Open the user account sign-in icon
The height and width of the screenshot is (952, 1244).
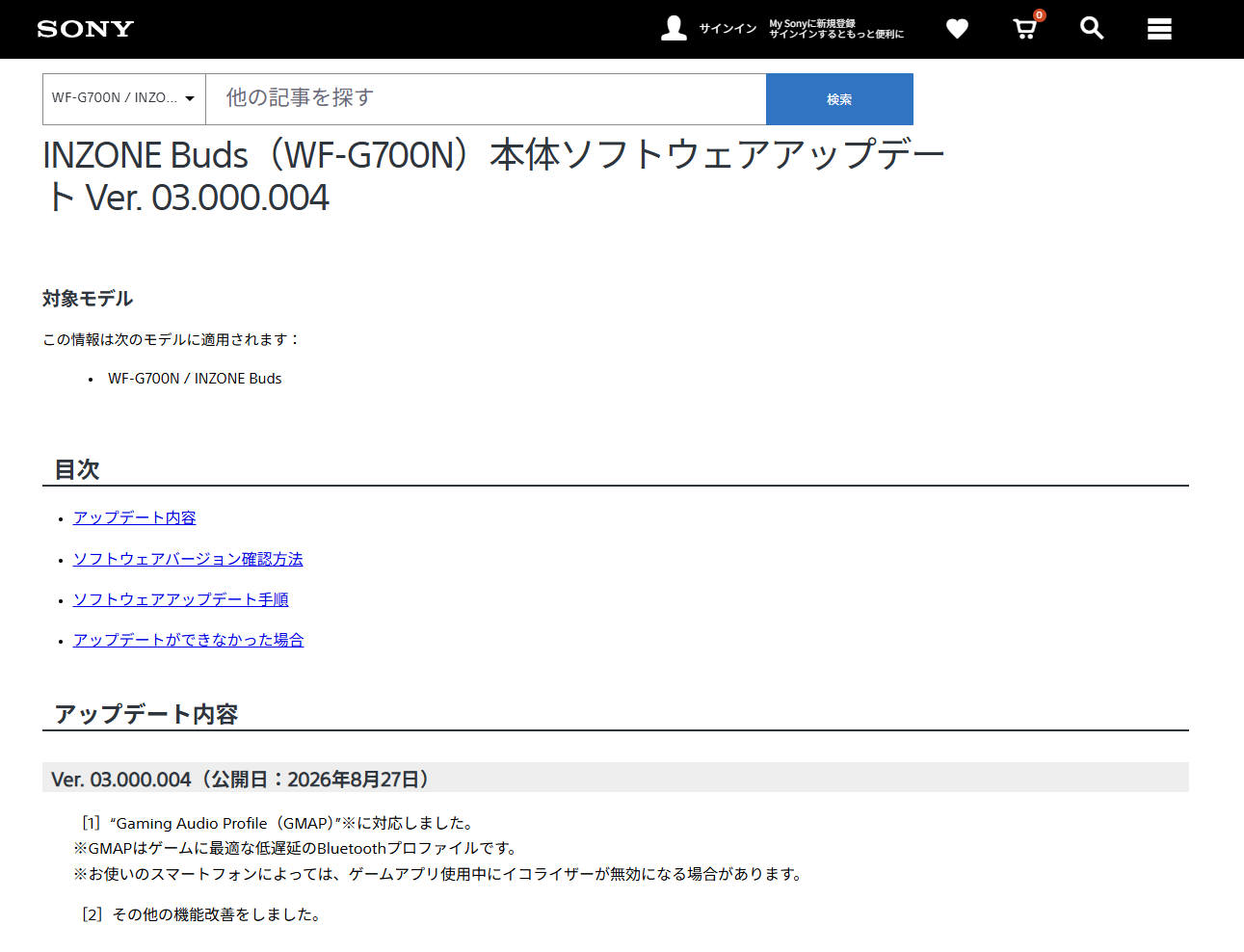[x=674, y=28]
